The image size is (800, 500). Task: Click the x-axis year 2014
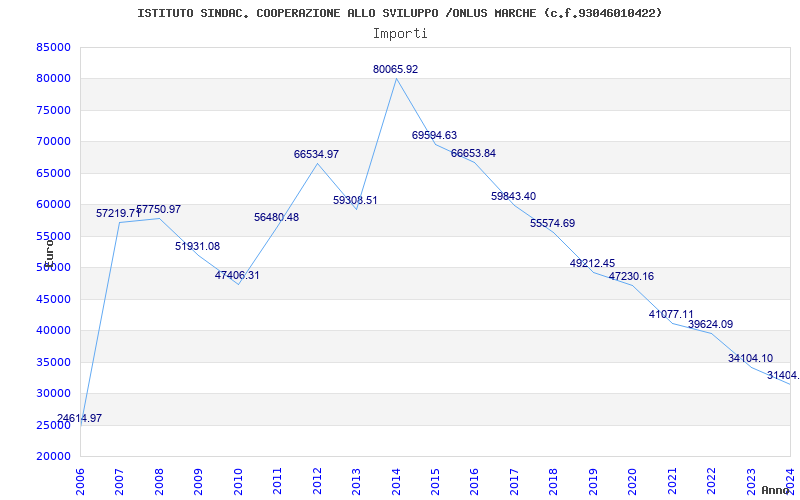coord(396,481)
